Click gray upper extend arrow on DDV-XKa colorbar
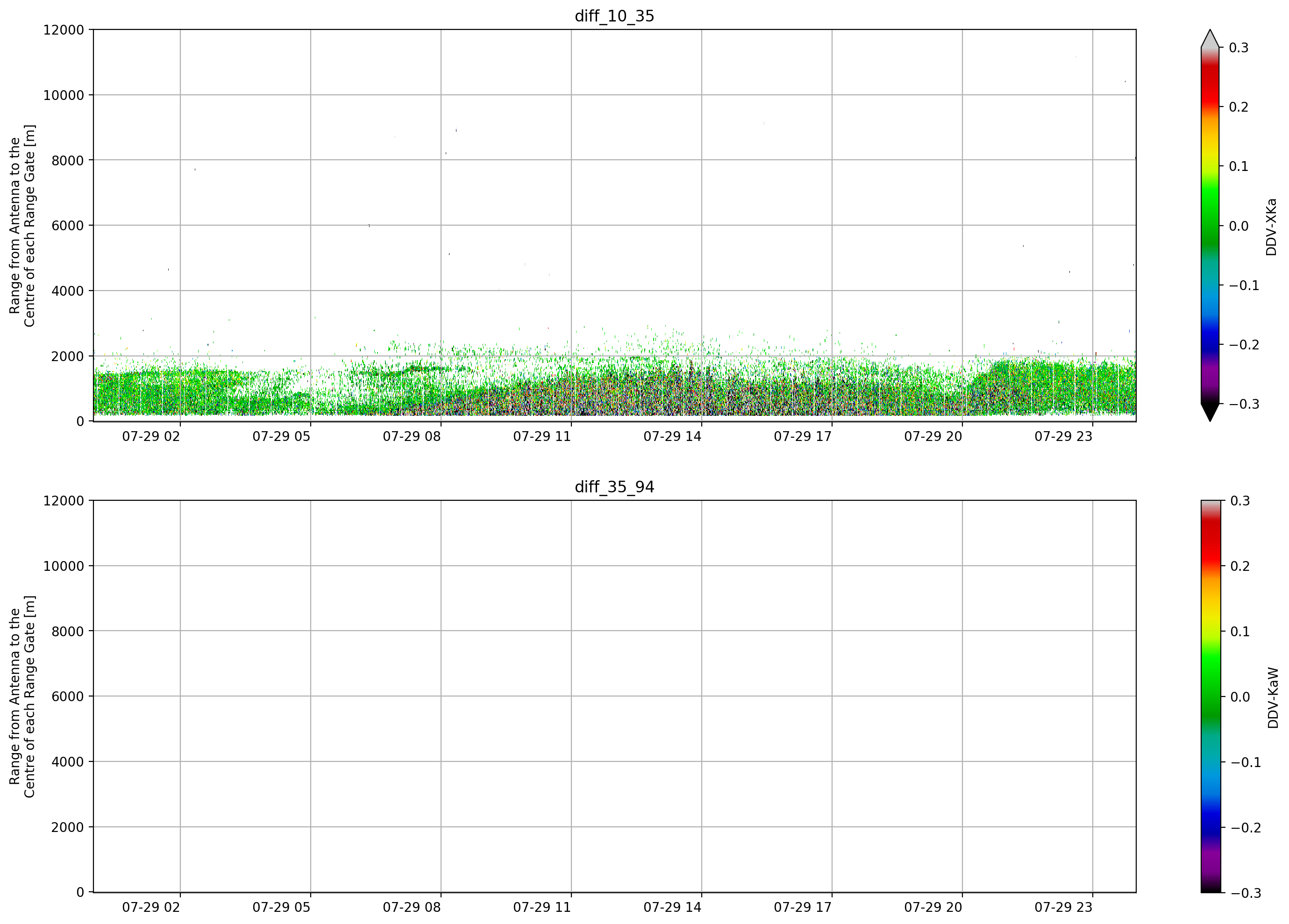This screenshot has height=924, width=1289. click(x=1210, y=39)
